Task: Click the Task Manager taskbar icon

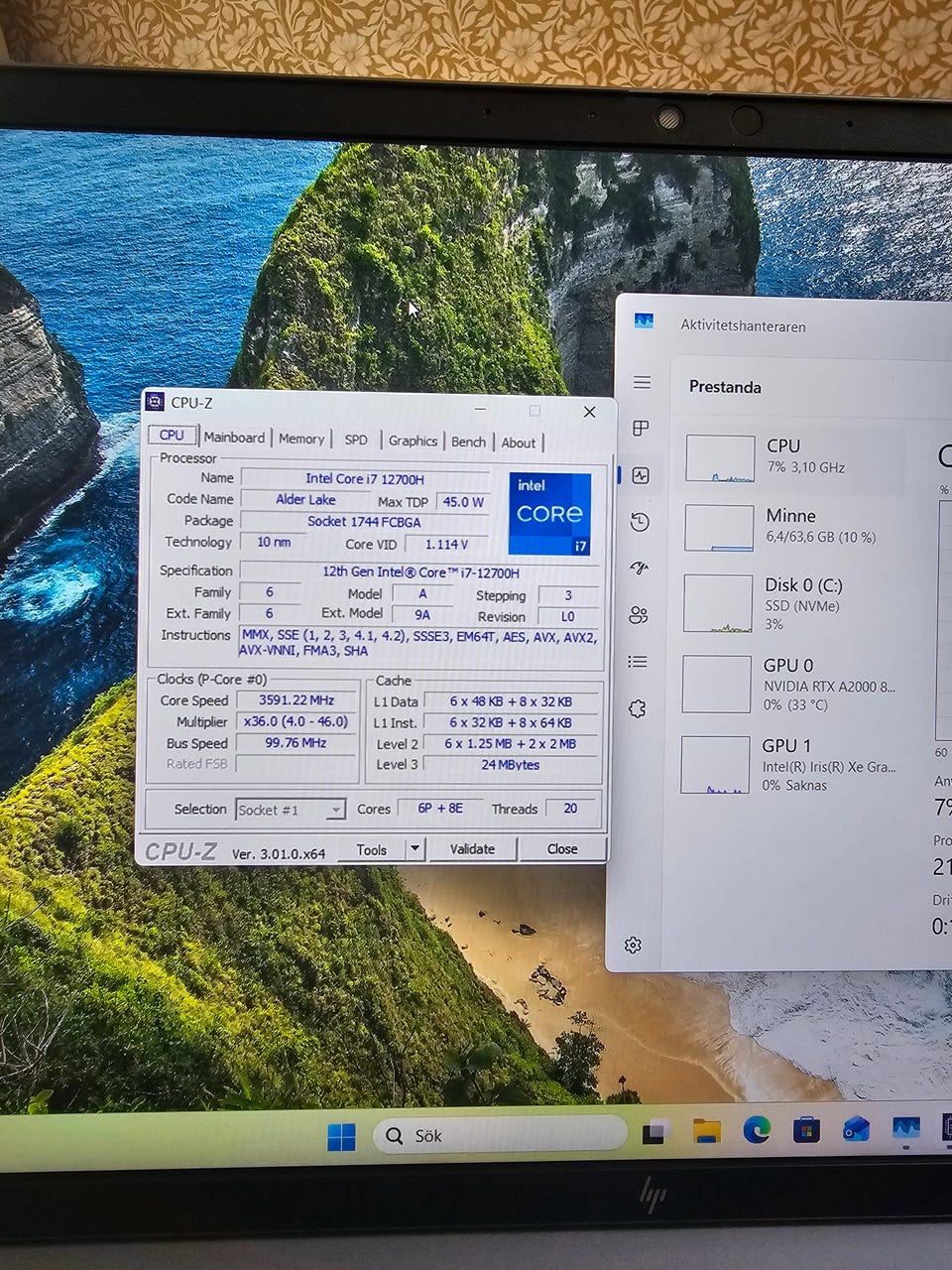Action: (906, 1128)
